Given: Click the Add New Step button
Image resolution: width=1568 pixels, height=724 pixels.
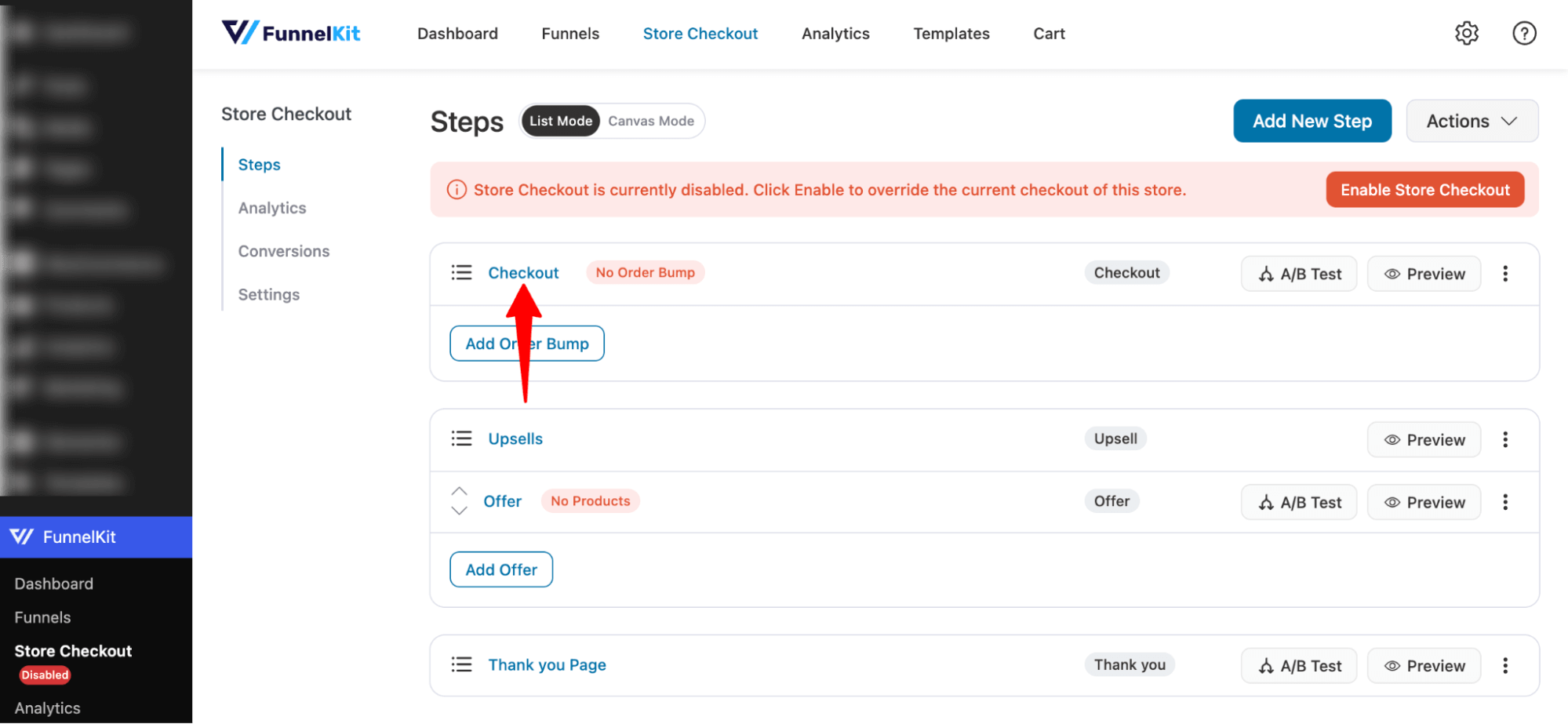Looking at the screenshot, I should point(1312,121).
